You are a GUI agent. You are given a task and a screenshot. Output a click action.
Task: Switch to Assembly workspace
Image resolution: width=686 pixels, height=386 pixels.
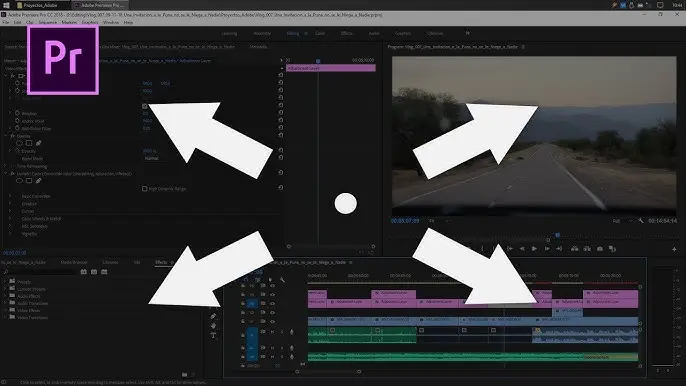pyautogui.click(x=262, y=33)
